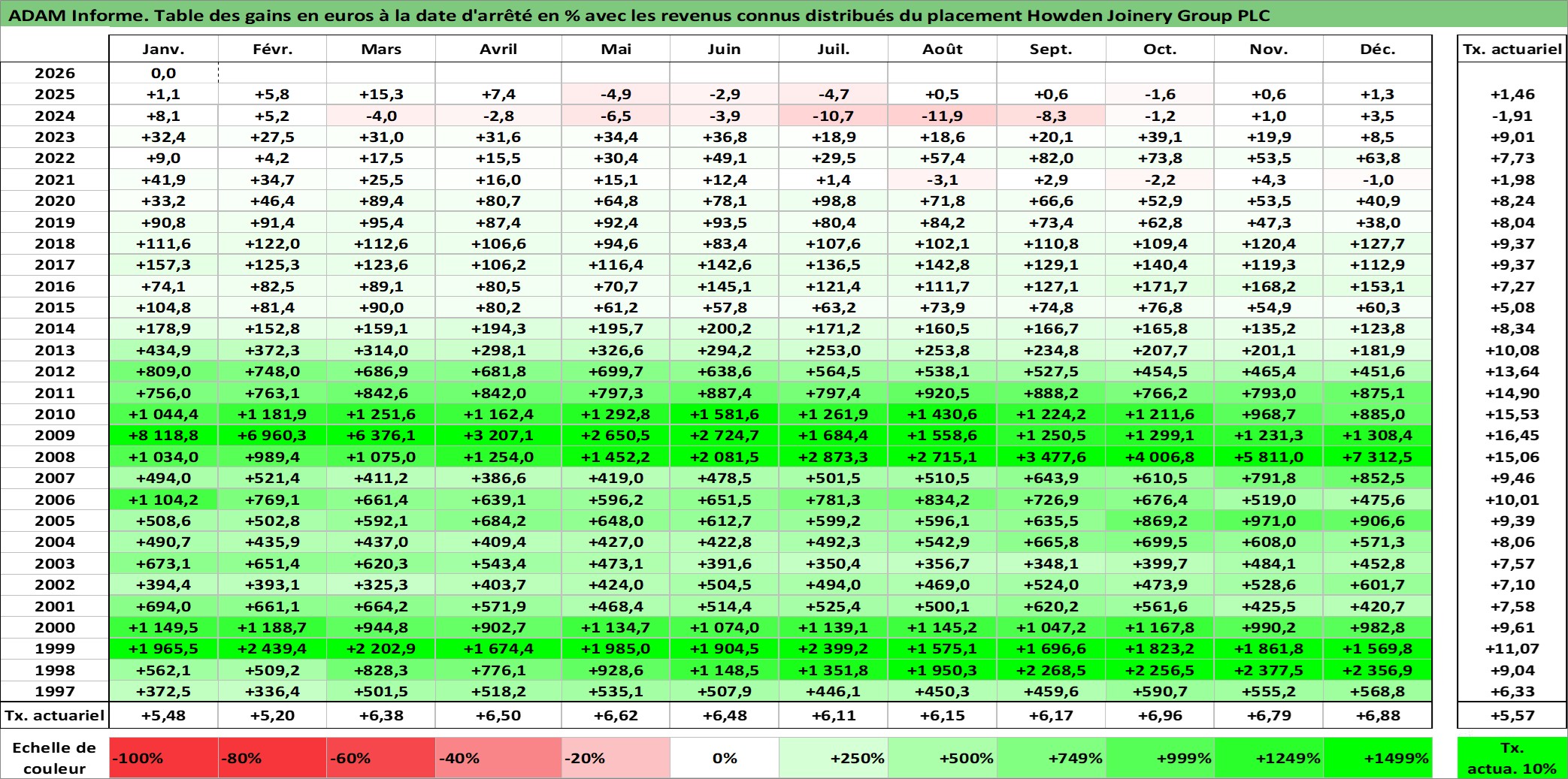Image resolution: width=1568 pixels, height=779 pixels.
Task: Select the +171,7 cell in 2016
Action: point(1160,286)
